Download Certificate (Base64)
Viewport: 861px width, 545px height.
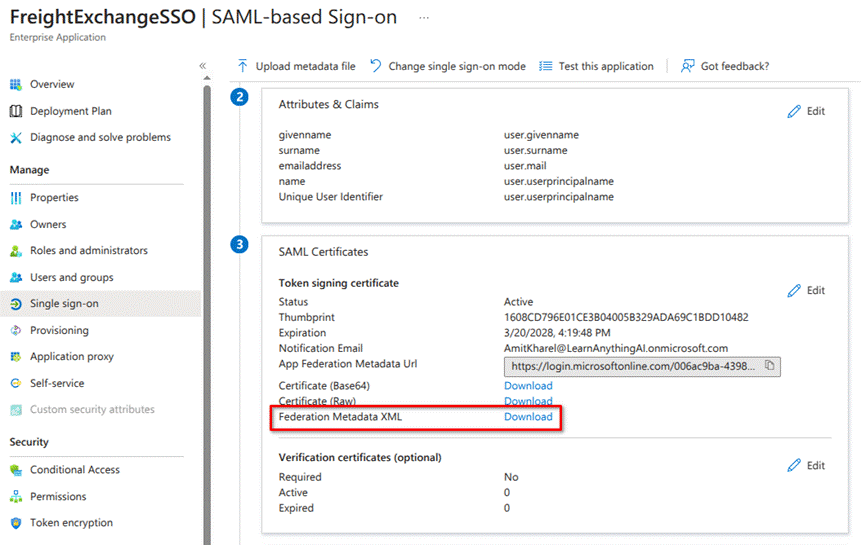pos(528,386)
